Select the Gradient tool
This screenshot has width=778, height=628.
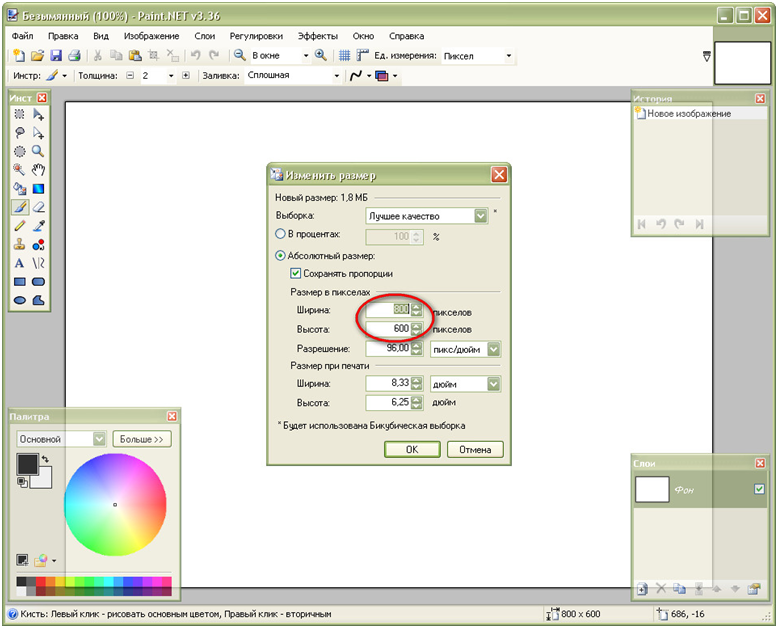coord(38,188)
